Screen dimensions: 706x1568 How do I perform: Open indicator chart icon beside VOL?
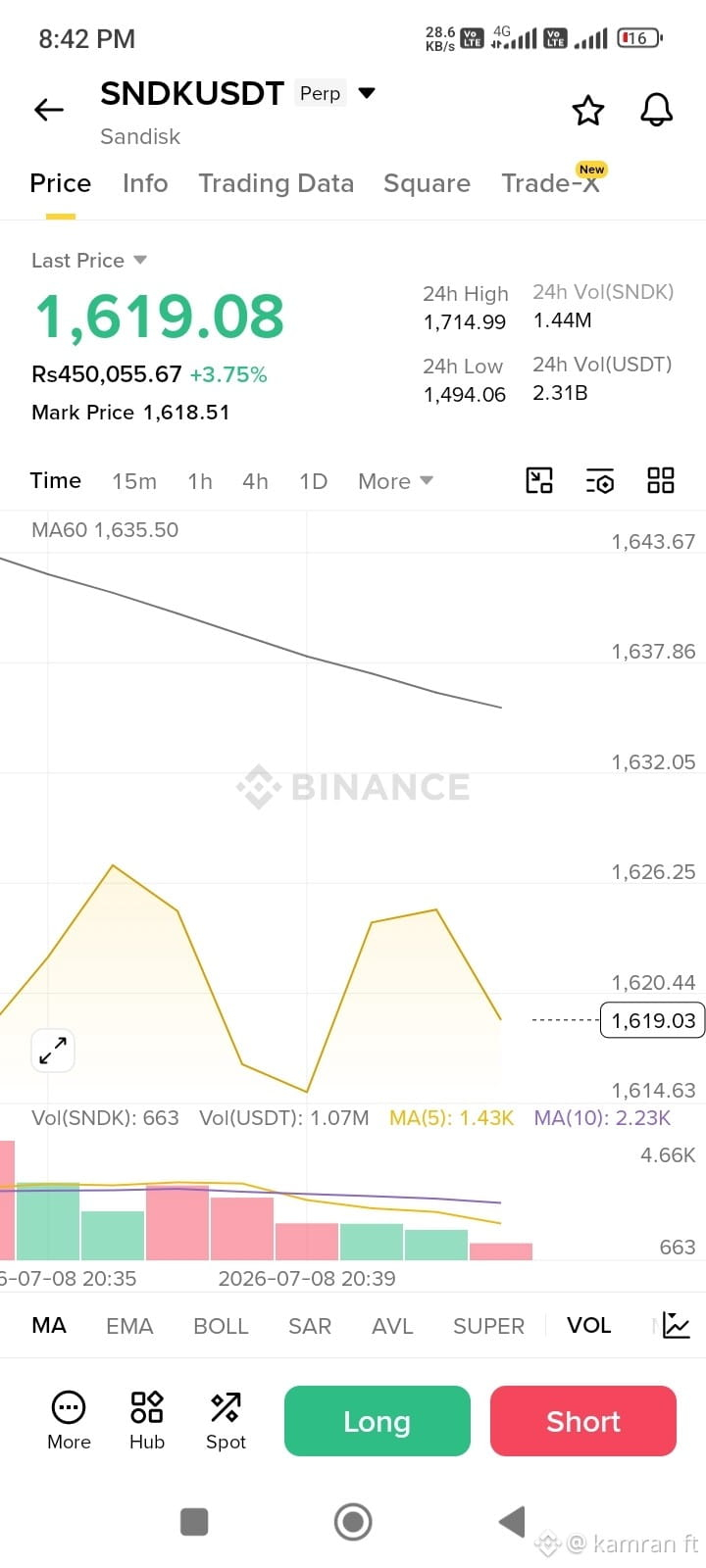click(677, 1325)
